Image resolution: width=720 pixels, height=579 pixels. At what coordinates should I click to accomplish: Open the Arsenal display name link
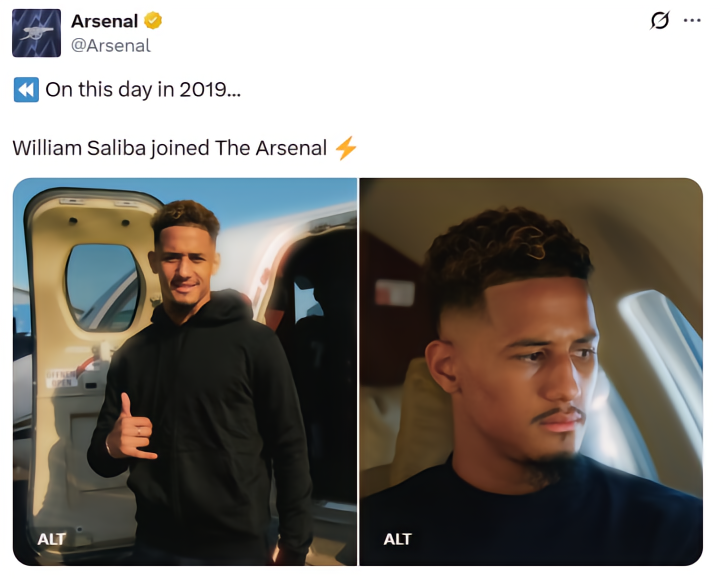pyautogui.click(x=104, y=21)
